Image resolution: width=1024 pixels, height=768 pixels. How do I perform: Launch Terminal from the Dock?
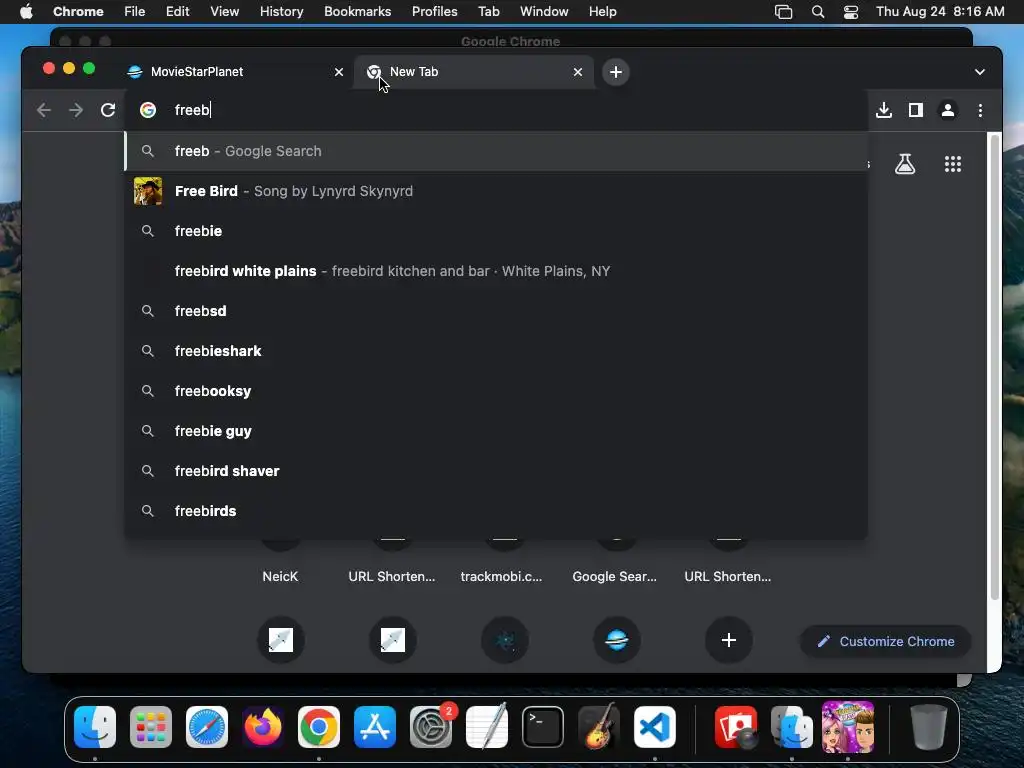543,727
